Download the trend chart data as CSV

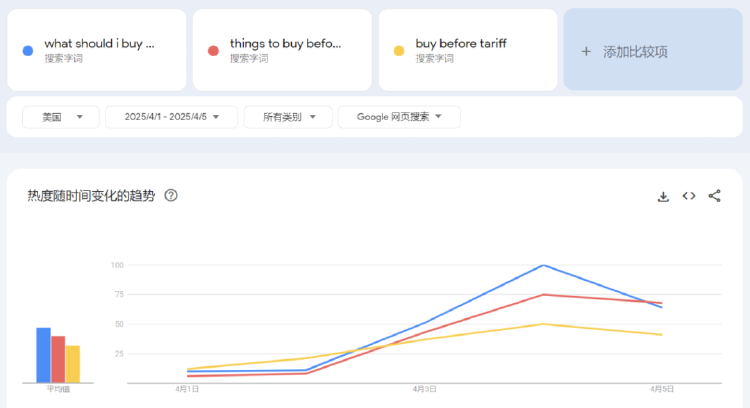(x=662, y=196)
